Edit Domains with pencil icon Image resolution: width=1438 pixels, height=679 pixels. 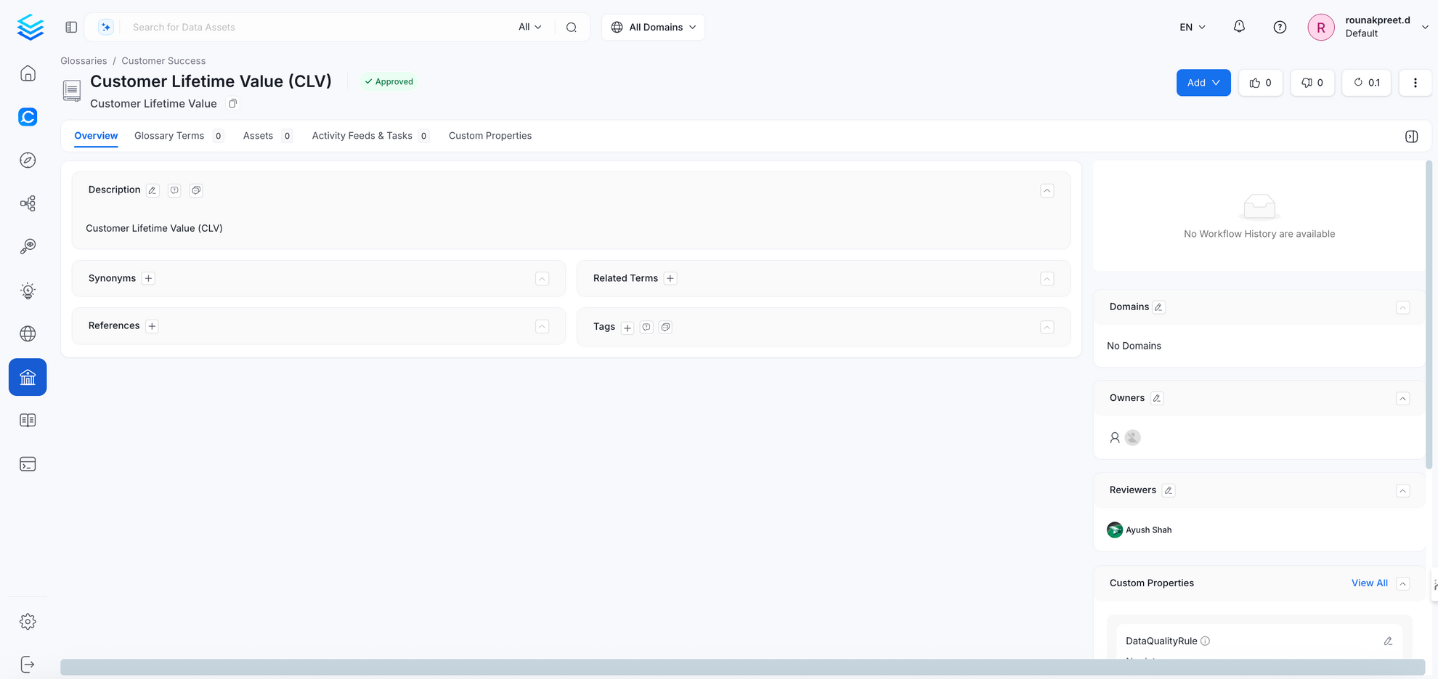pyautogui.click(x=1159, y=307)
